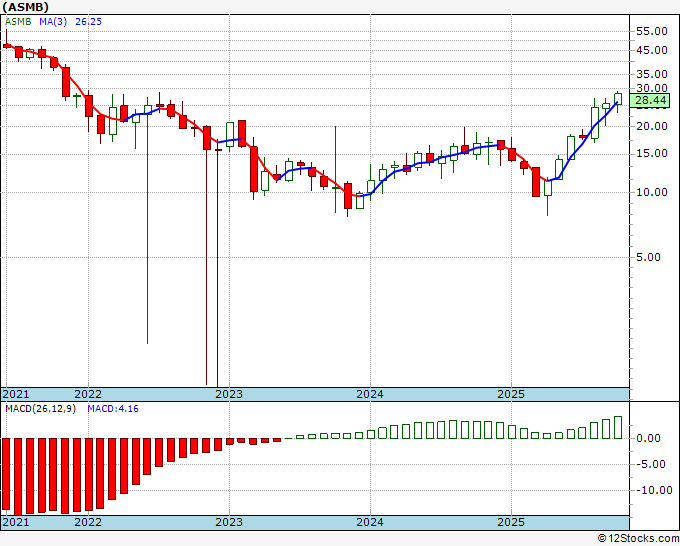Click the (ASMB) chart title

tap(25, 7)
